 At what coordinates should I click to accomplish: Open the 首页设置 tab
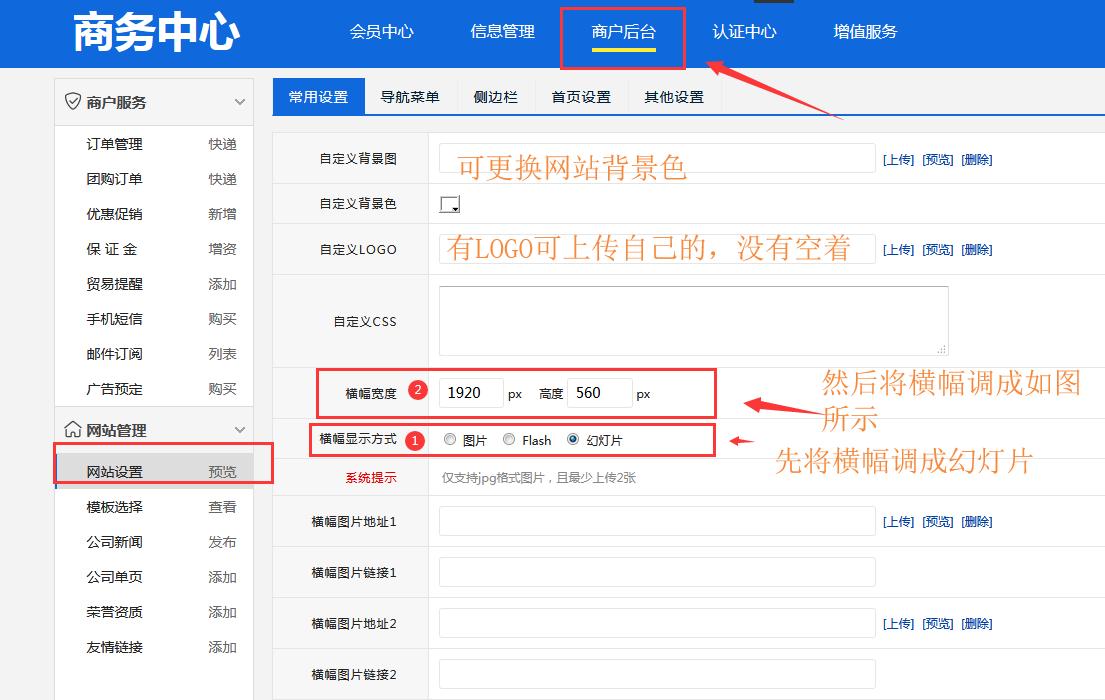[580, 96]
